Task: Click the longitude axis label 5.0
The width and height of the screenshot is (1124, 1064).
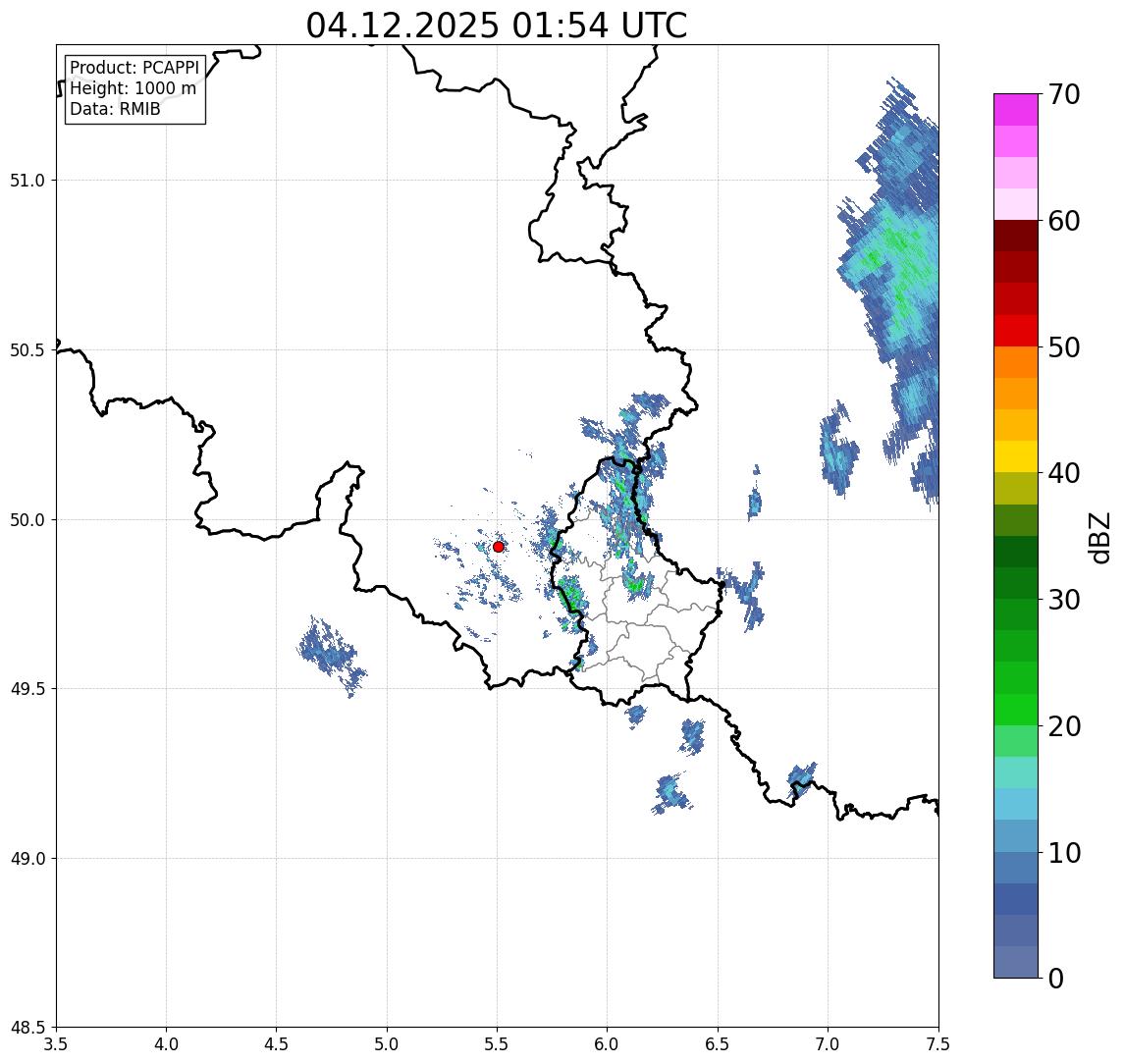Action: coord(387,1044)
